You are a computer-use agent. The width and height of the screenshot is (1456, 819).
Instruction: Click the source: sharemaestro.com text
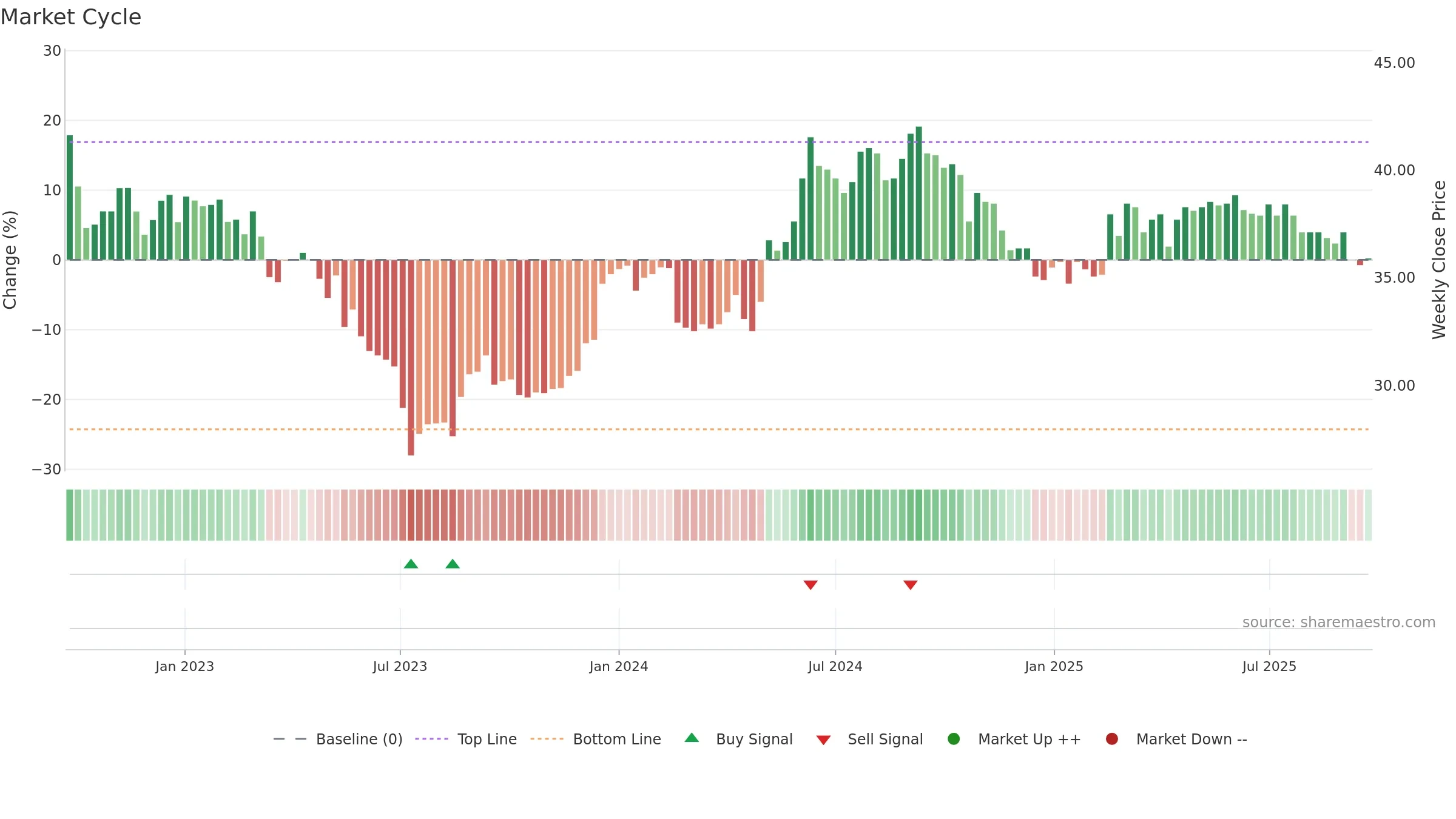click(x=1339, y=622)
